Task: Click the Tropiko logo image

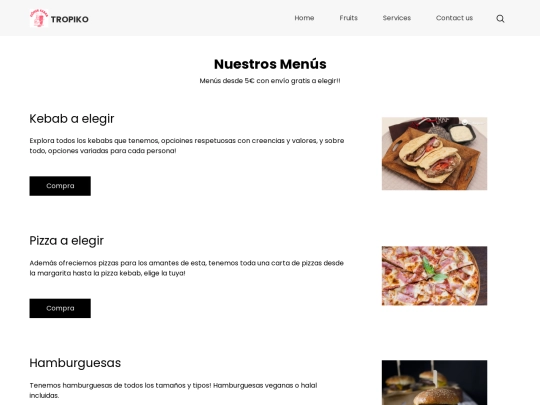Action: coord(39,18)
